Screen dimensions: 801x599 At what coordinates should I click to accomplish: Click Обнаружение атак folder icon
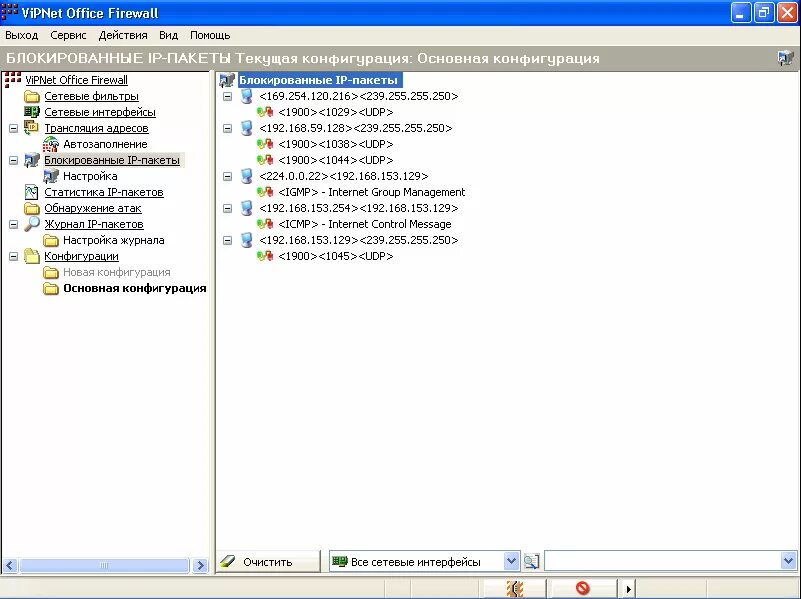click(x=32, y=208)
